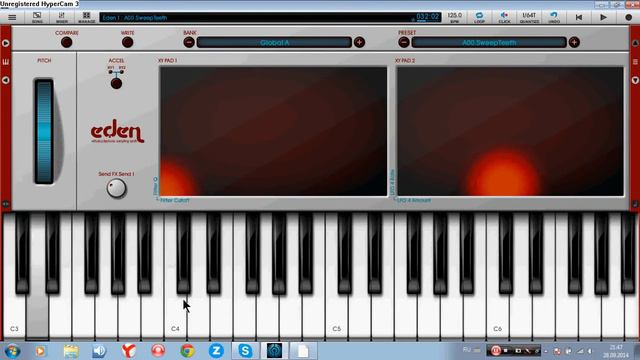Toggle the Compare button

(67, 42)
